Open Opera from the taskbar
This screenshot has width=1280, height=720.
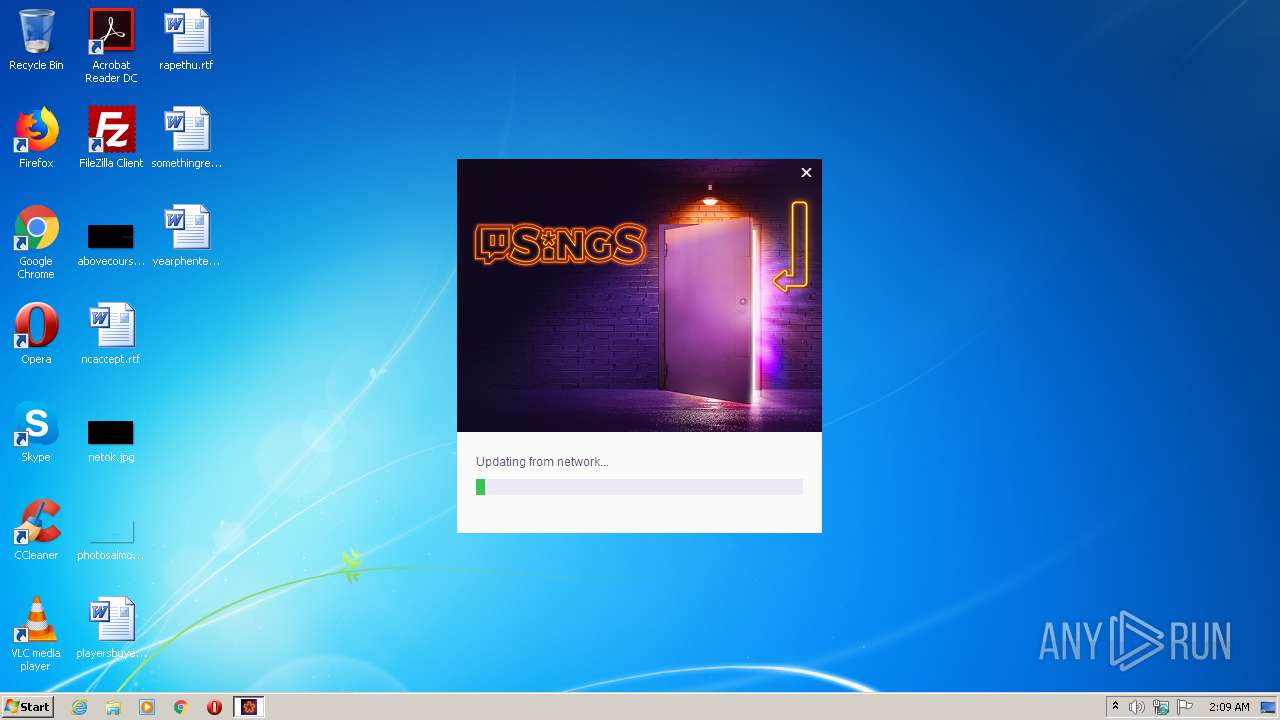pos(214,707)
